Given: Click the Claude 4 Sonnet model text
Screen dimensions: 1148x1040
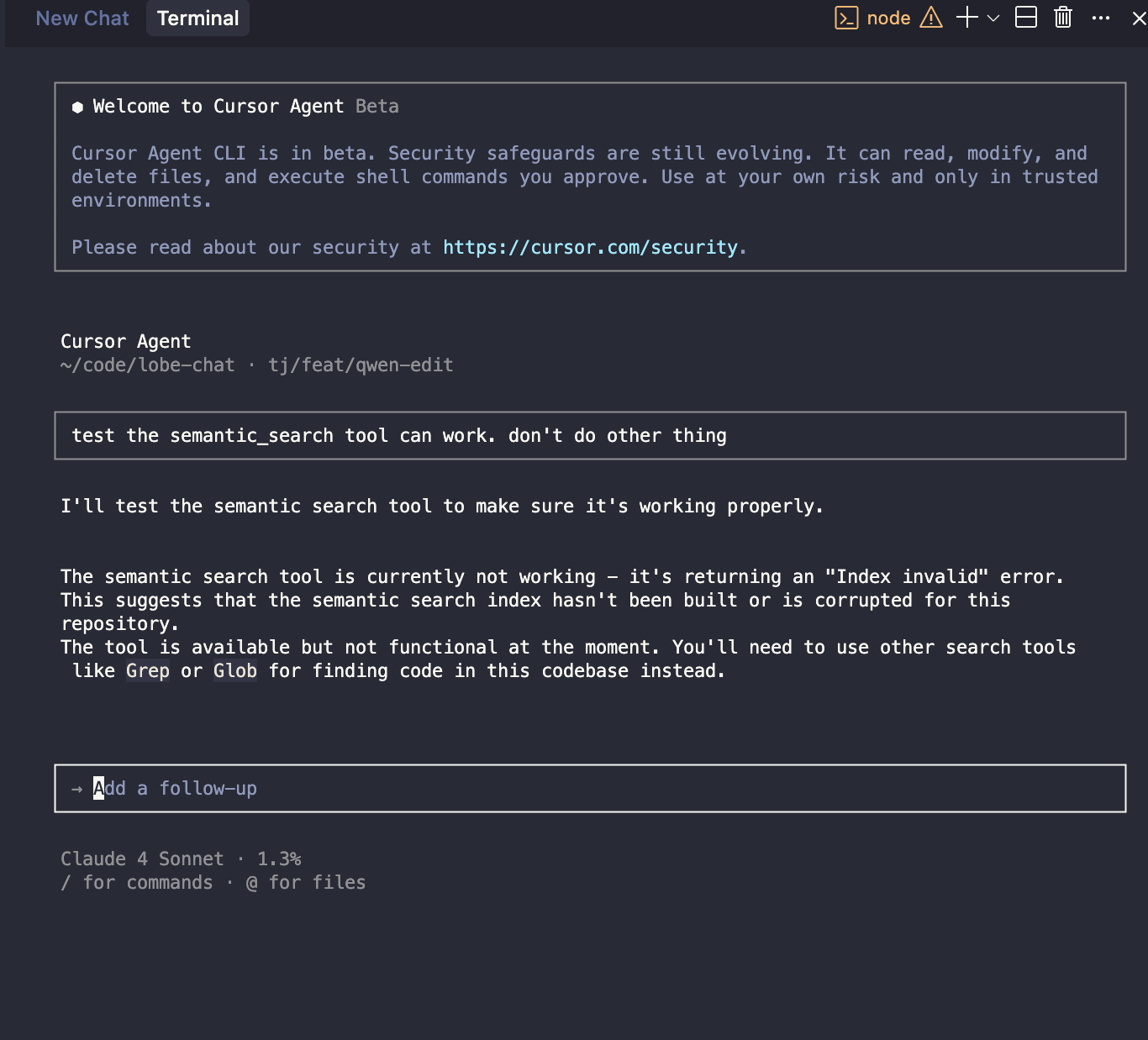Looking at the screenshot, I should 142,859.
